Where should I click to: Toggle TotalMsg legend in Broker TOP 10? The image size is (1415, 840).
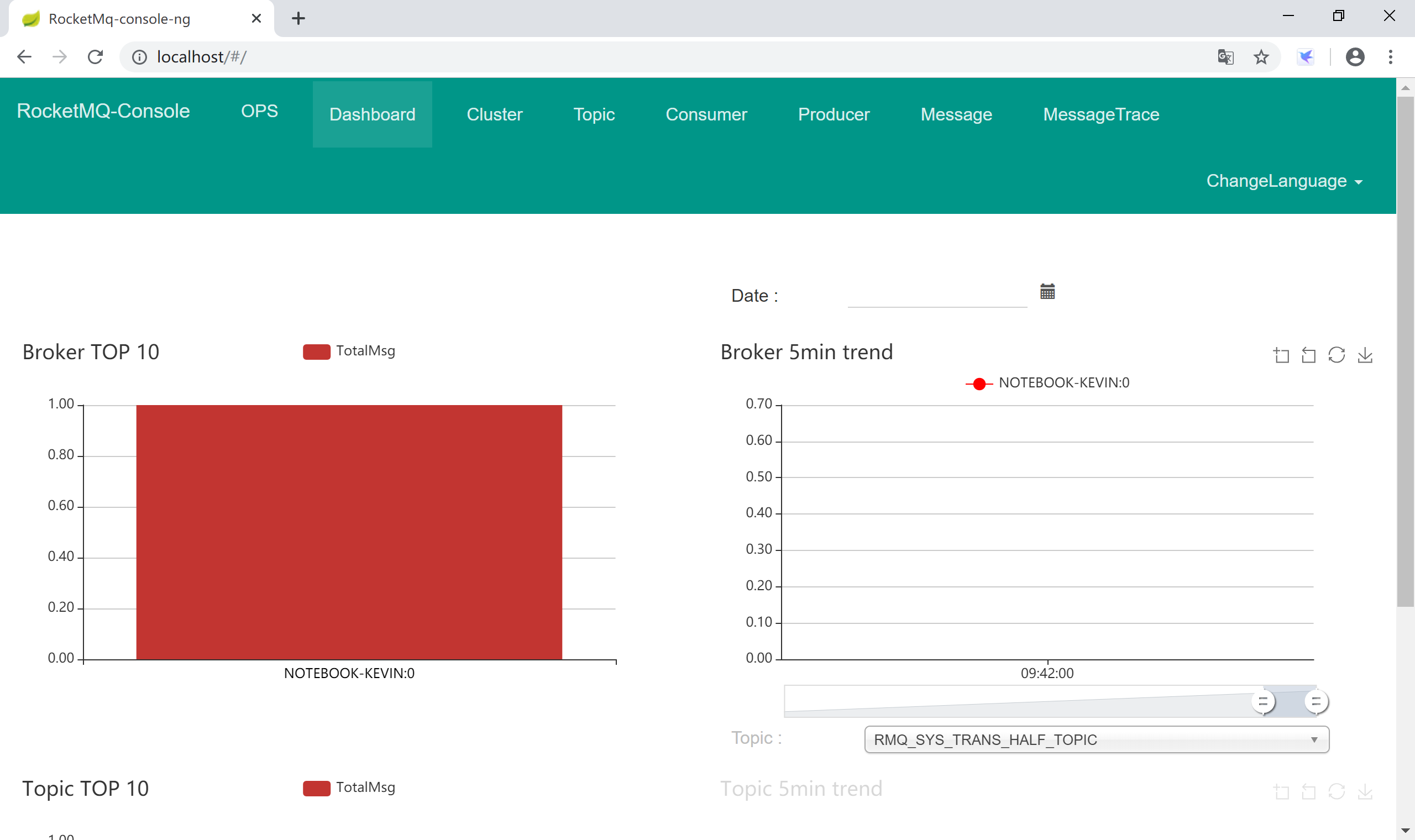349,351
